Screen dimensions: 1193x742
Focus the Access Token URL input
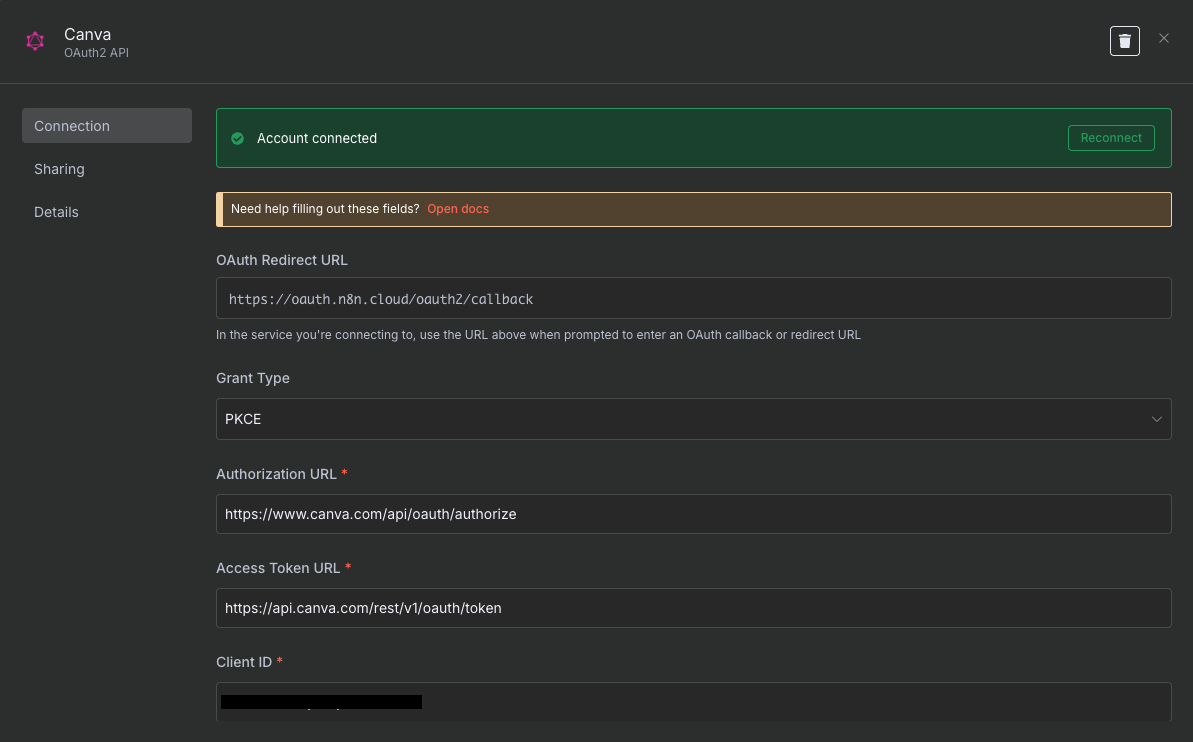click(x=693, y=608)
